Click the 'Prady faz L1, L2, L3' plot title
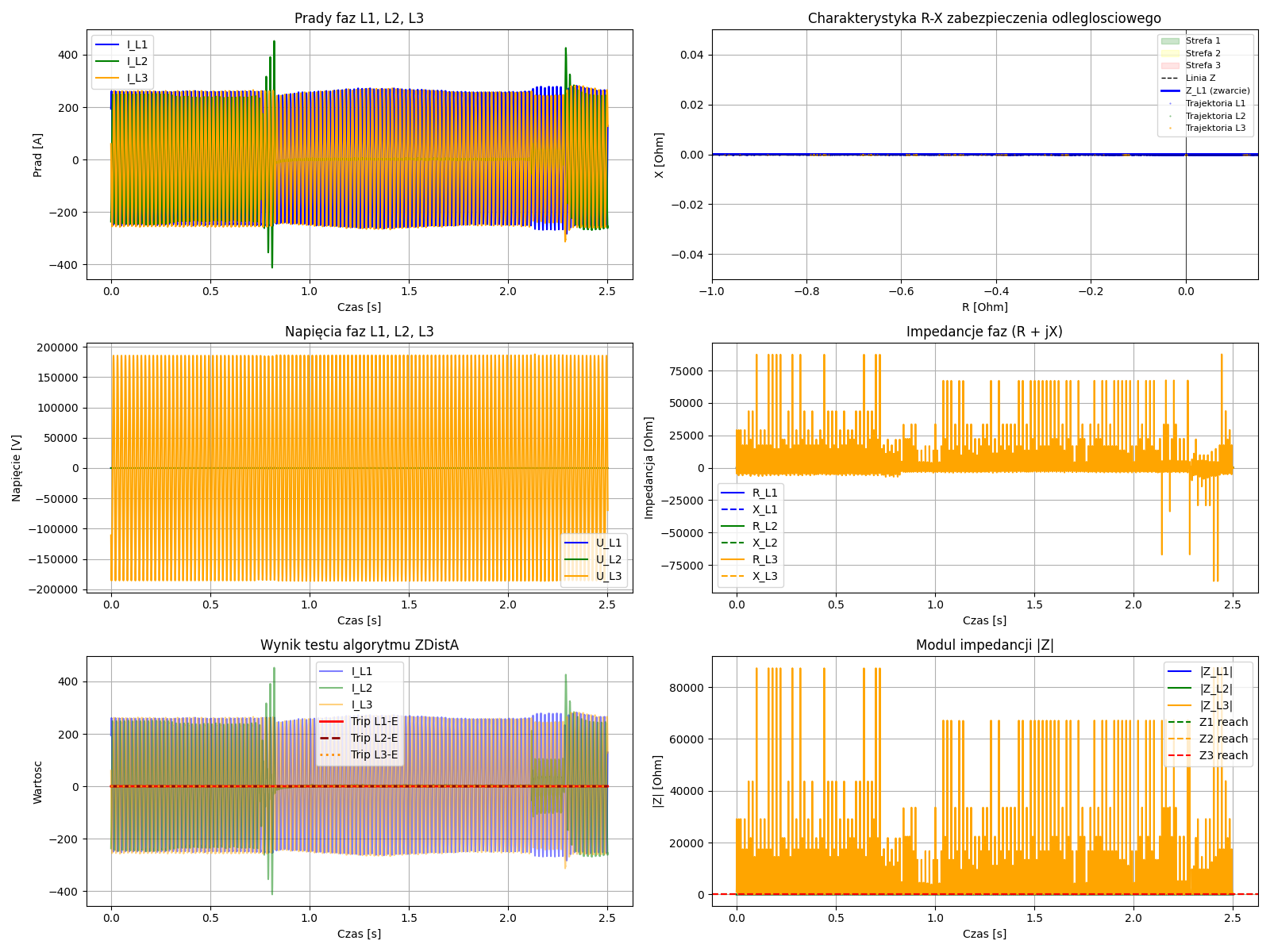1270x952 pixels. [x=359, y=18]
